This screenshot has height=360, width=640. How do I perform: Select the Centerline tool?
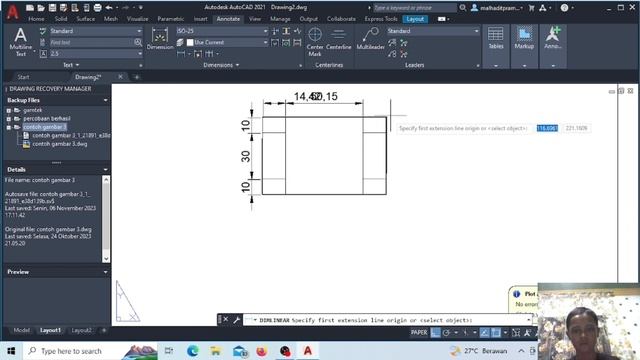[338, 39]
